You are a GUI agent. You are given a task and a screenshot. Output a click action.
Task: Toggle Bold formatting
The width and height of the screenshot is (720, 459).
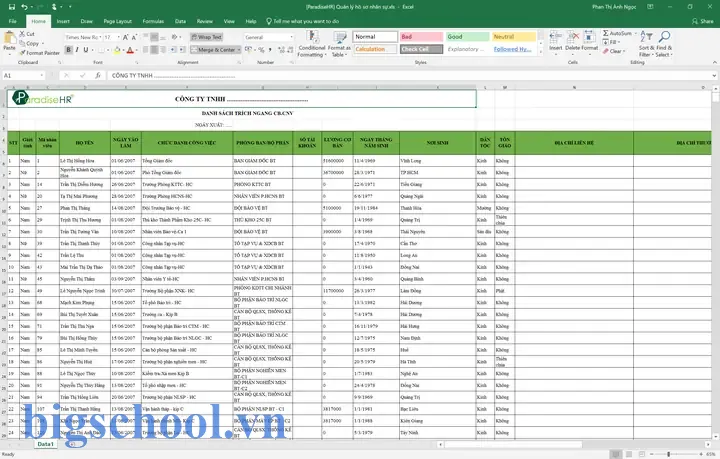click(68, 50)
